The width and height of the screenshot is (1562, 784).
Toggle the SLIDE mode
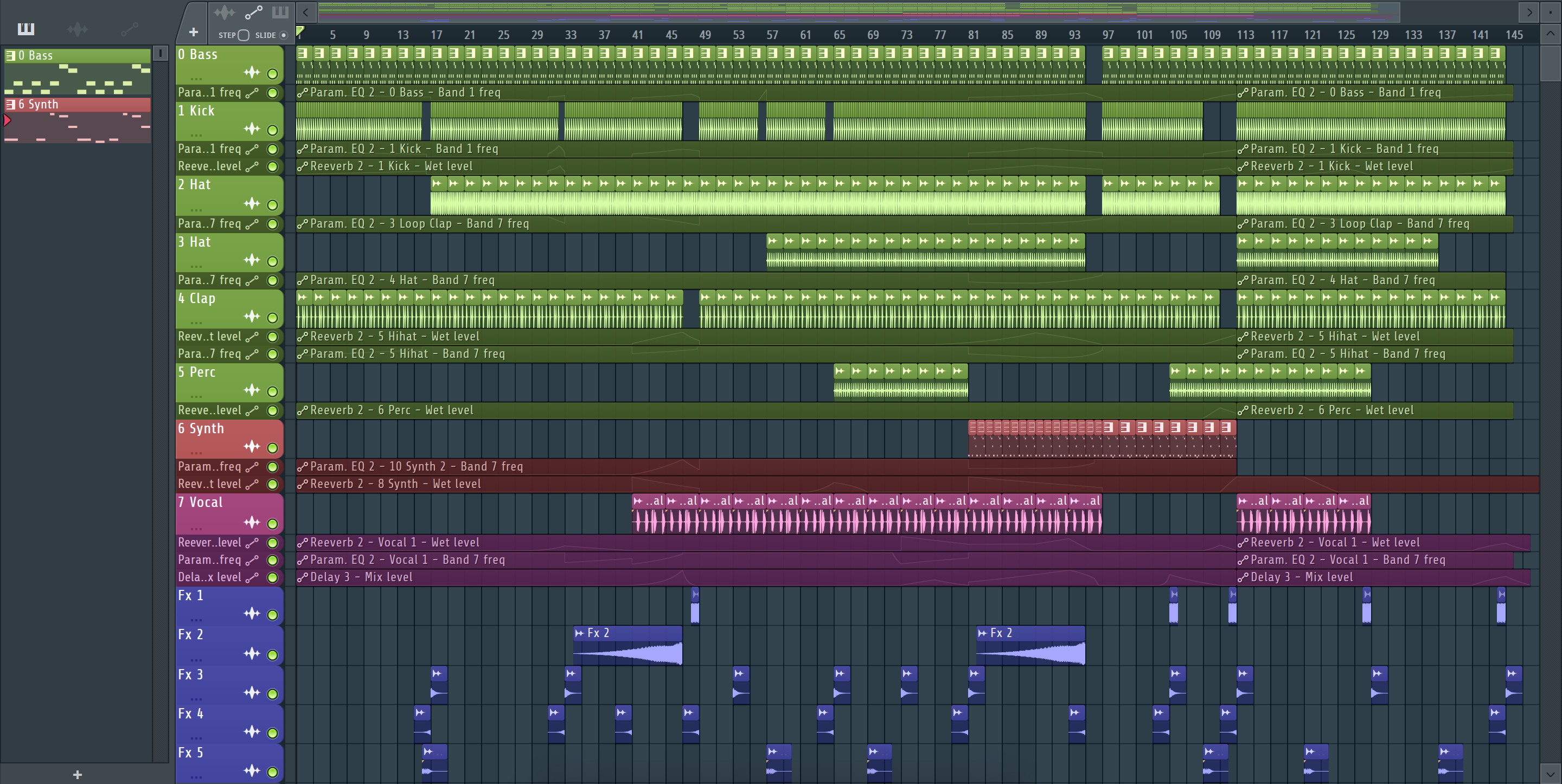[283, 35]
